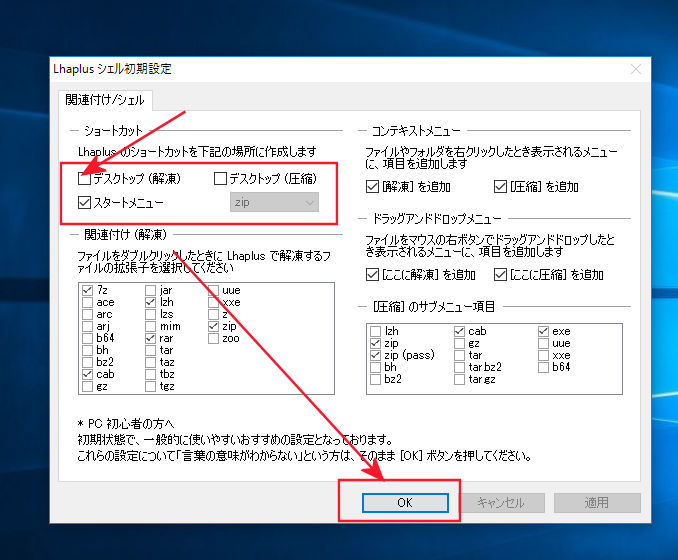The height and width of the screenshot is (560, 678).
Task: Toggle [圧縮] を追加 context menu checkbox
Action: point(500,186)
